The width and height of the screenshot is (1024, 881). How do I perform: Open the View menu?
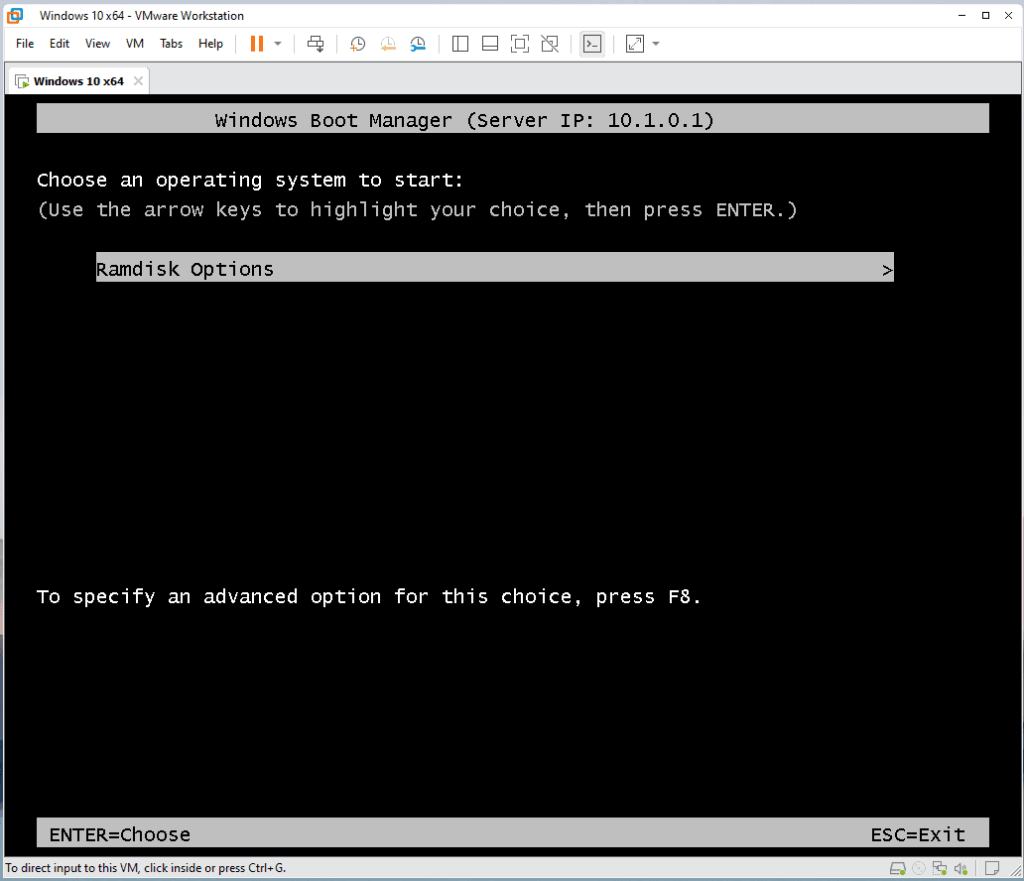click(97, 44)
